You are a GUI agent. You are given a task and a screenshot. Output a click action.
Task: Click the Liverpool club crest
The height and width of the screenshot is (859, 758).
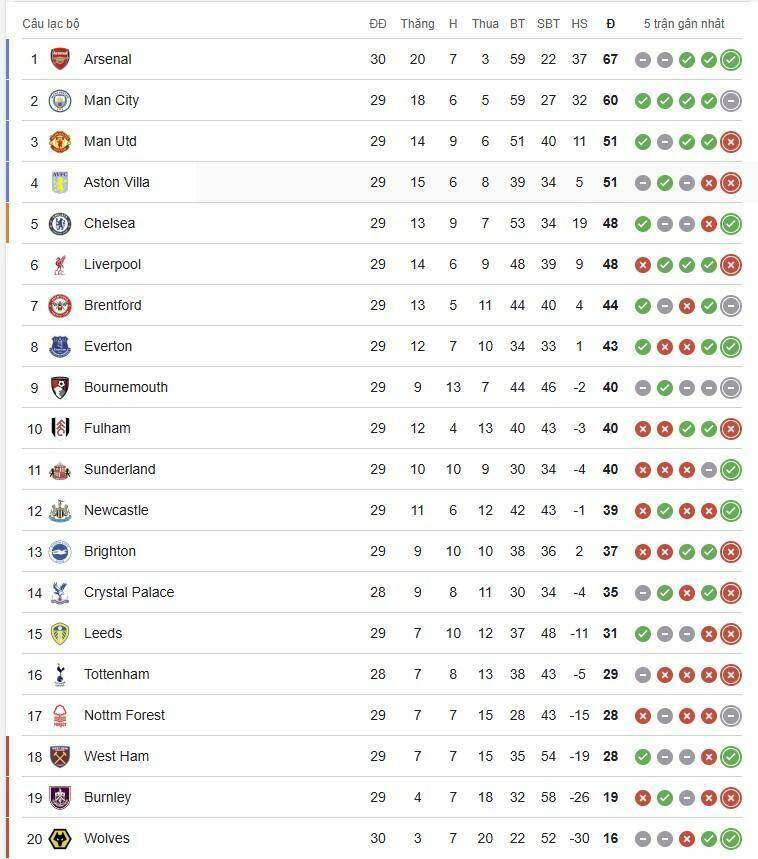(x=60, y=264)
